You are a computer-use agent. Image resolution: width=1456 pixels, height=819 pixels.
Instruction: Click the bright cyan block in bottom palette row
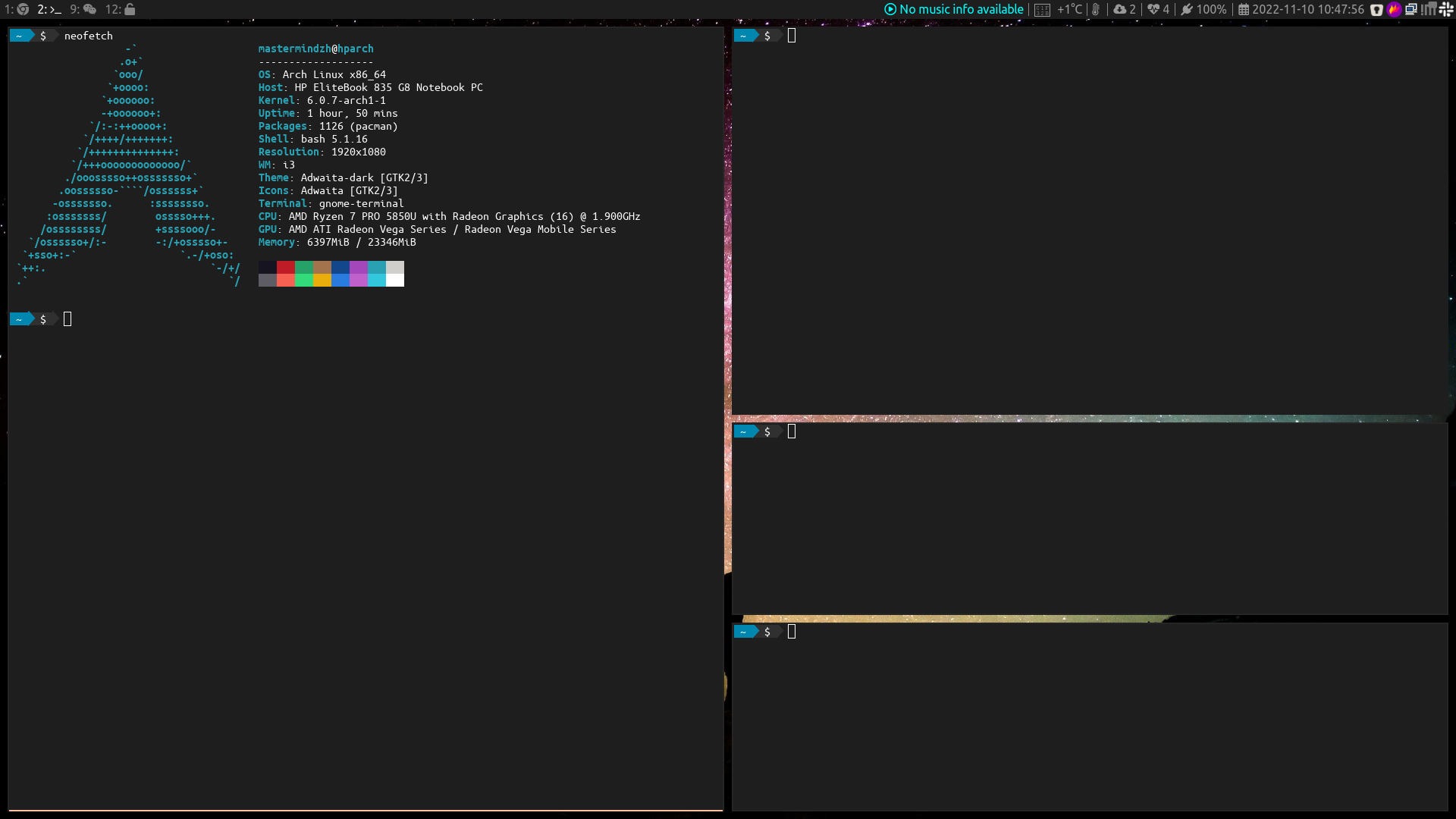[x=376, y=280]
